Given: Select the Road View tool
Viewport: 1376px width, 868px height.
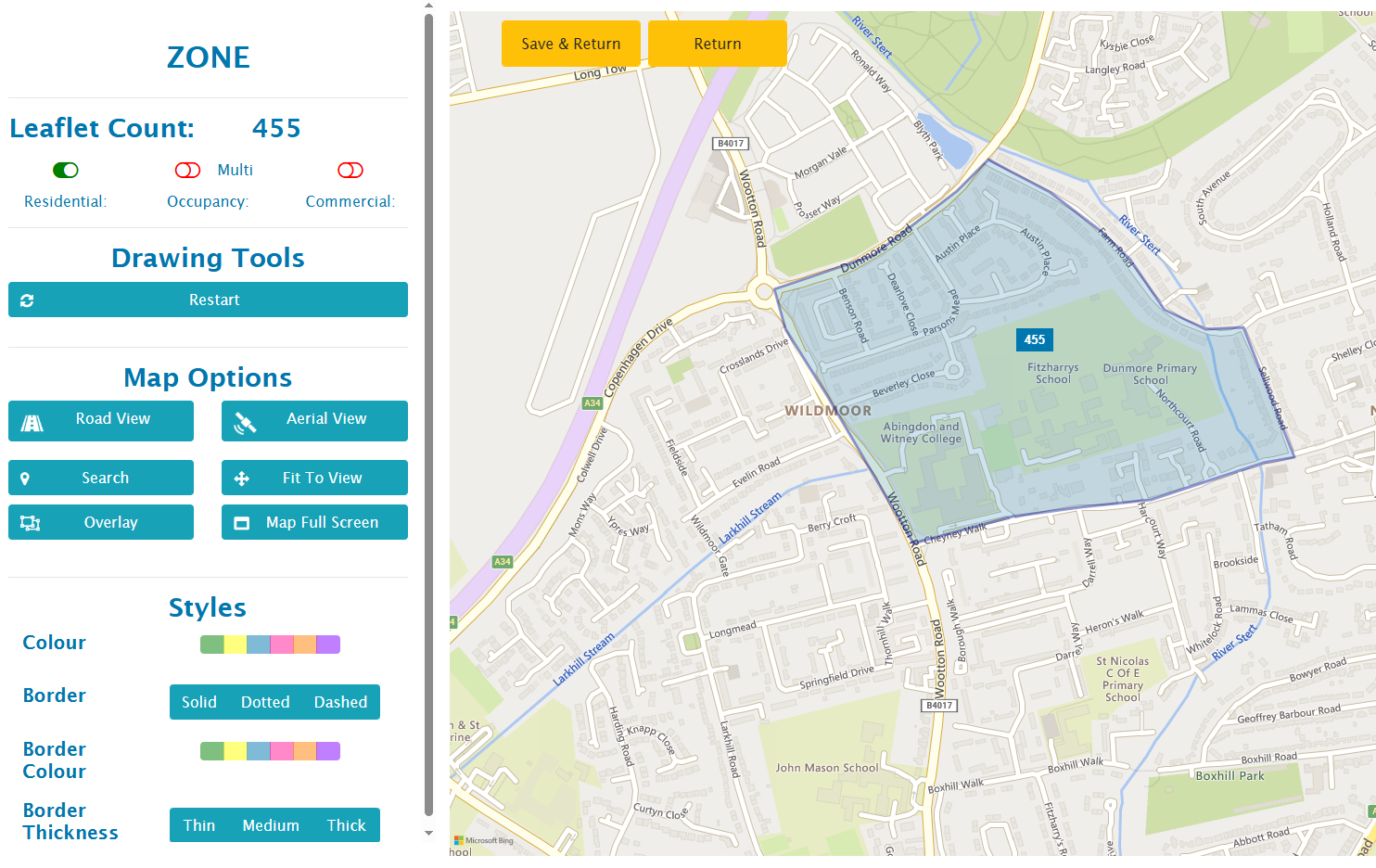Looking at the screenshot, I should 100,420.
